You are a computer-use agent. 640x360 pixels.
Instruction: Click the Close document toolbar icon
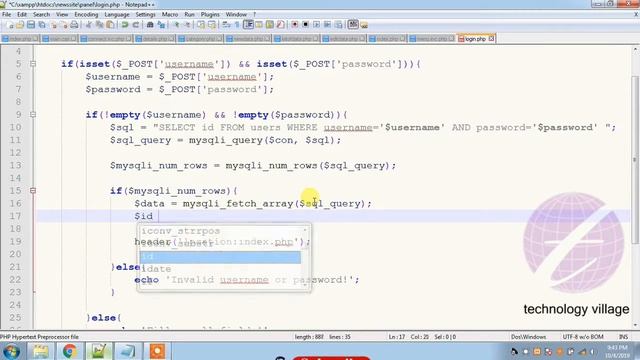click(53, 25)
